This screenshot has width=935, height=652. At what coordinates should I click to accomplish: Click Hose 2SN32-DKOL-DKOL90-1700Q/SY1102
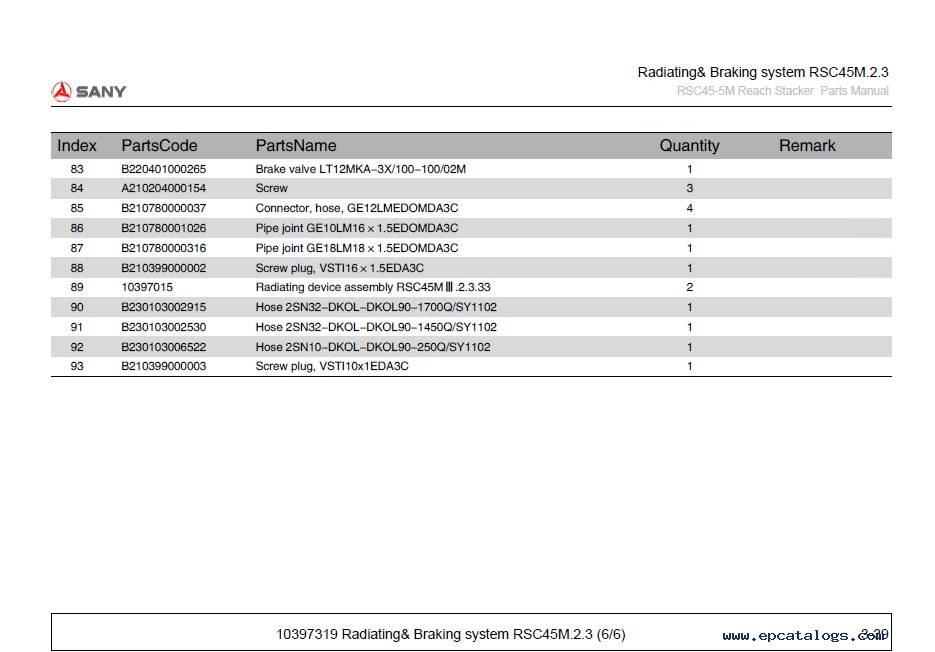pos(376,307)
